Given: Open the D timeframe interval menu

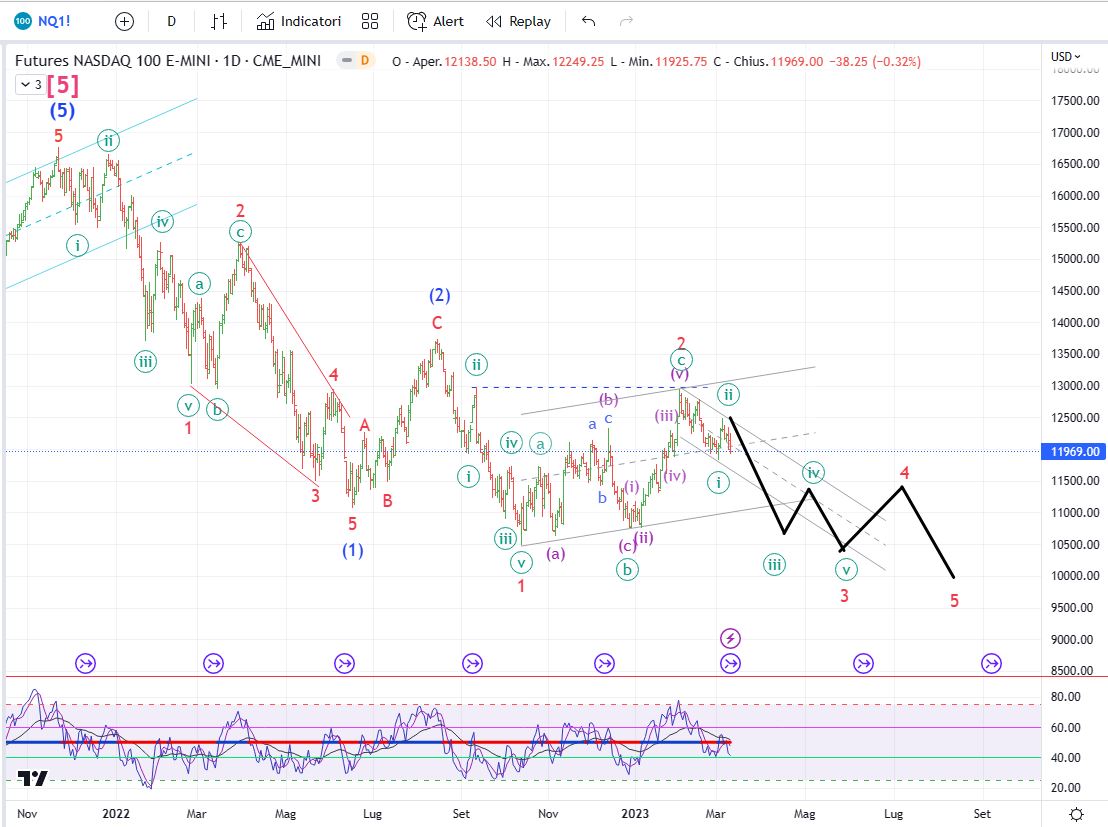Looking at the screenshot, I should pos(171,21).
